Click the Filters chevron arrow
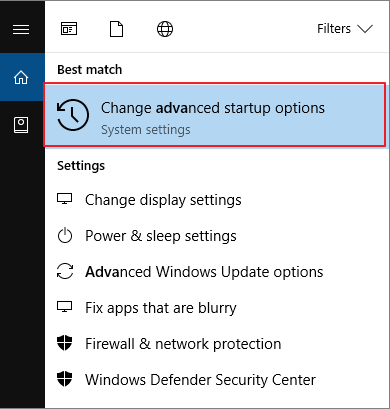 (365, 29)
